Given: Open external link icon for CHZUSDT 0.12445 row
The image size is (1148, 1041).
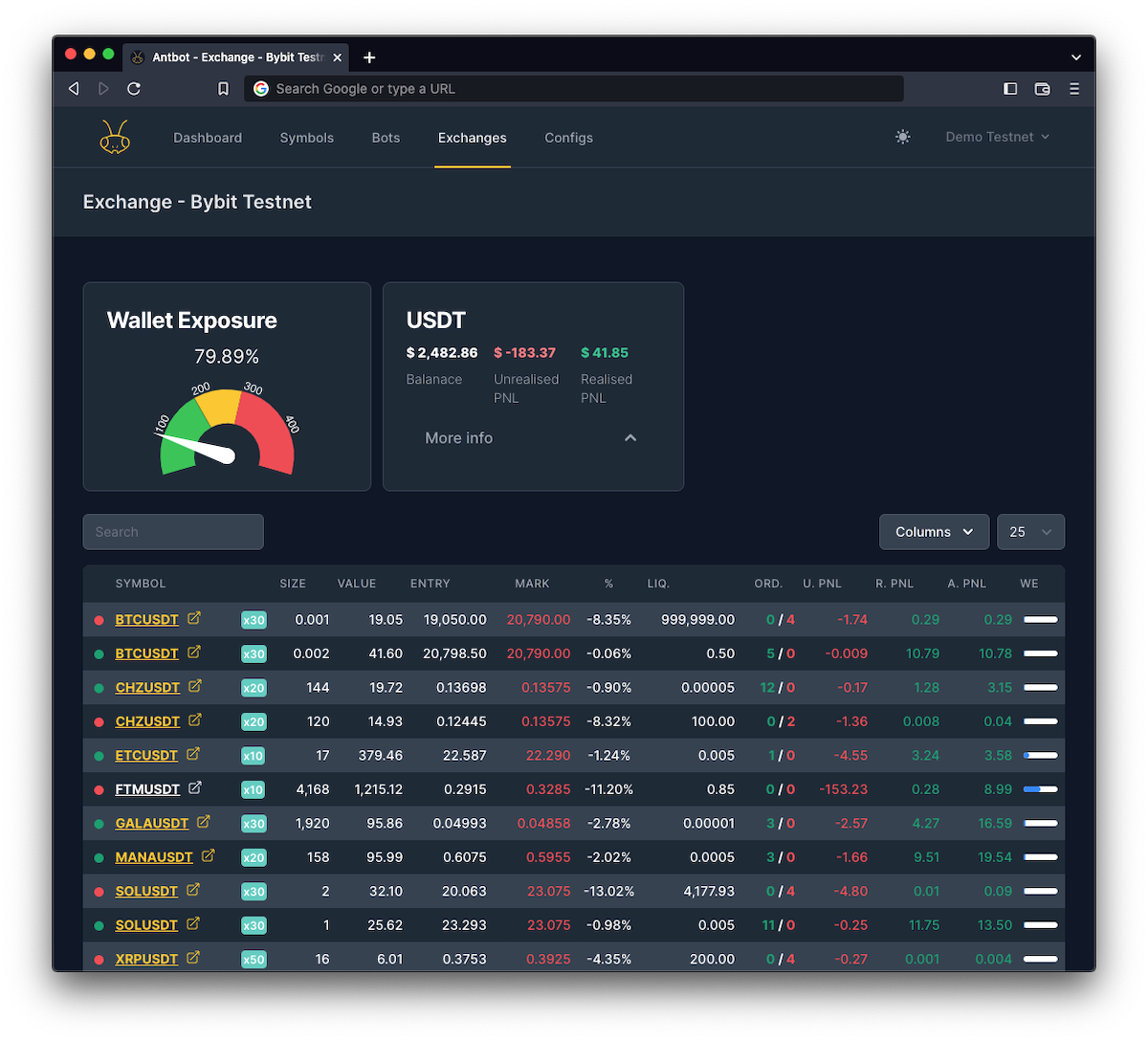Looking at the screenshot, I should tap(195, 720).
